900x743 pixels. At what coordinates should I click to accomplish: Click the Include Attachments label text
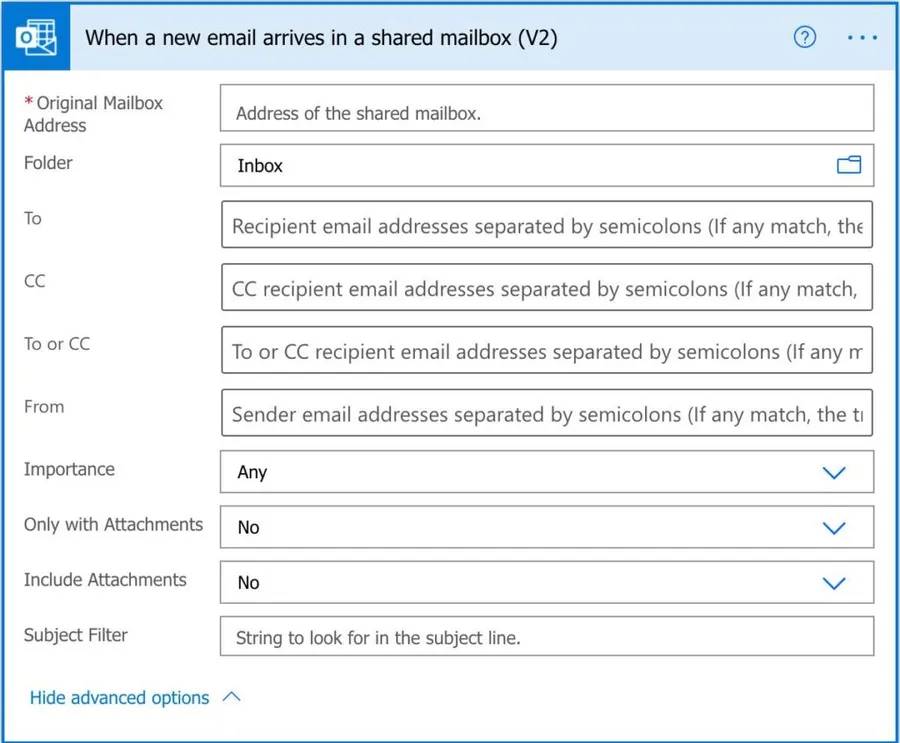(105, 580)
